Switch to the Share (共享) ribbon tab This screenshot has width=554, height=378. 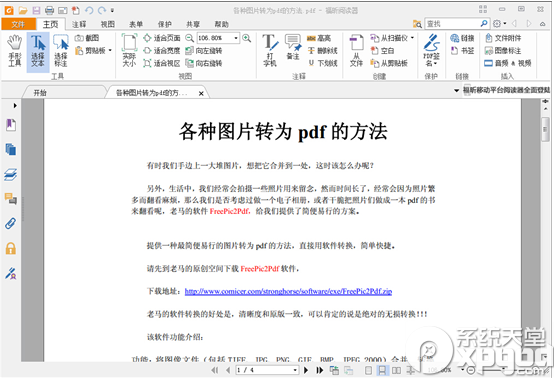pyautogui.click(x=193, y=24)
